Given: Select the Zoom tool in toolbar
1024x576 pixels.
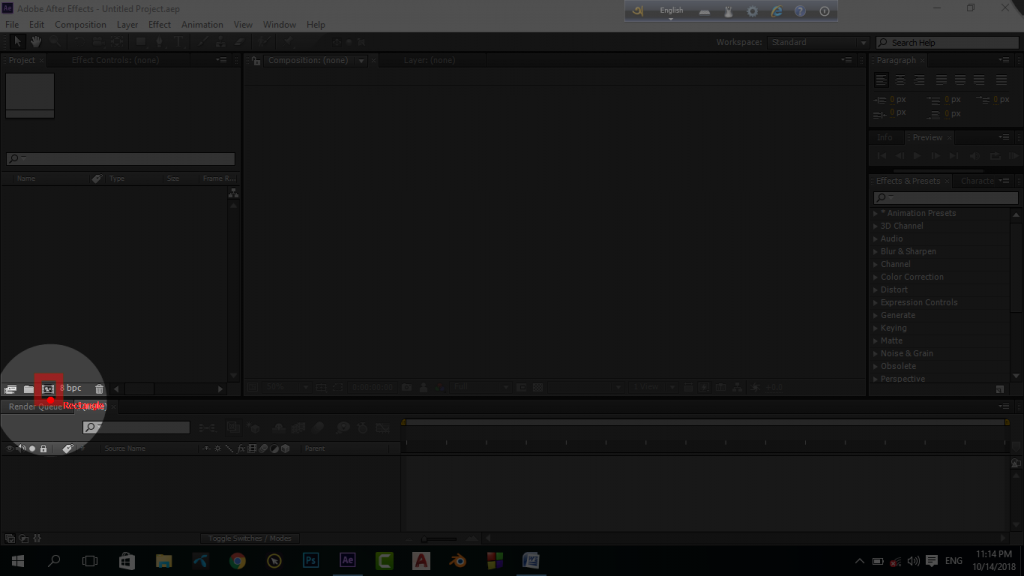Looking at the screenshot, I should click(x=56, y=42).
